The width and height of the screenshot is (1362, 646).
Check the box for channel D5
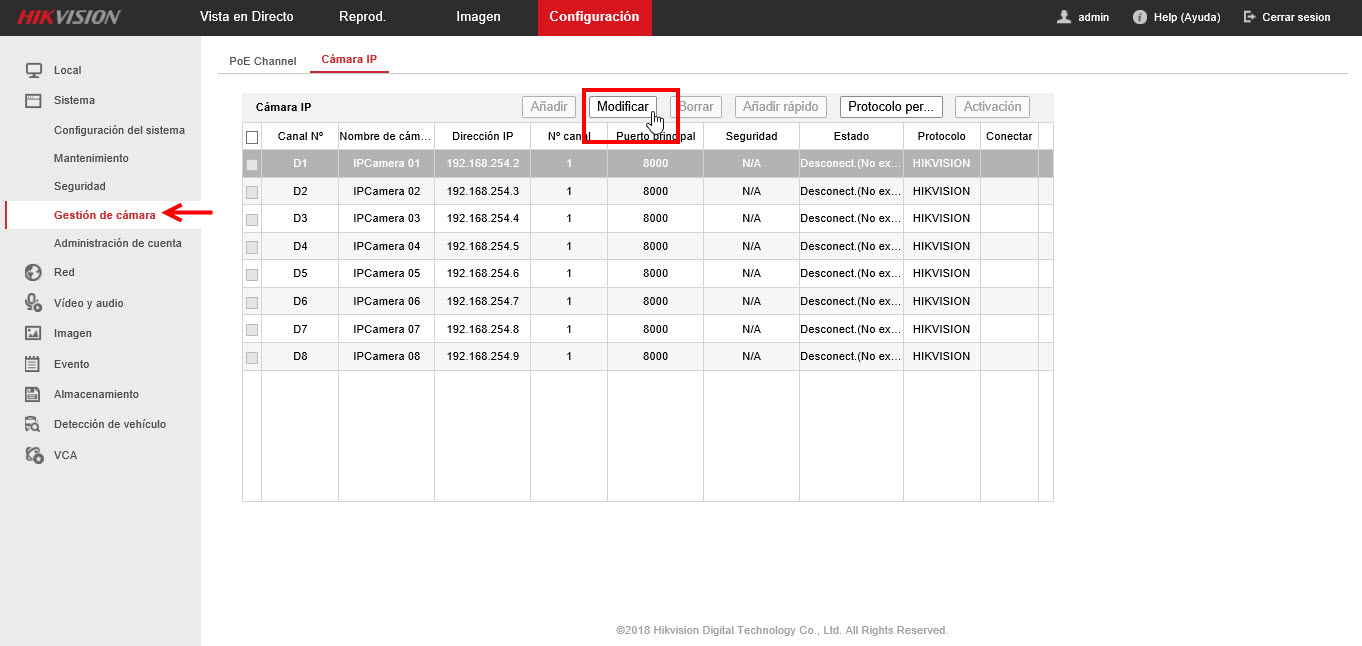252,274
